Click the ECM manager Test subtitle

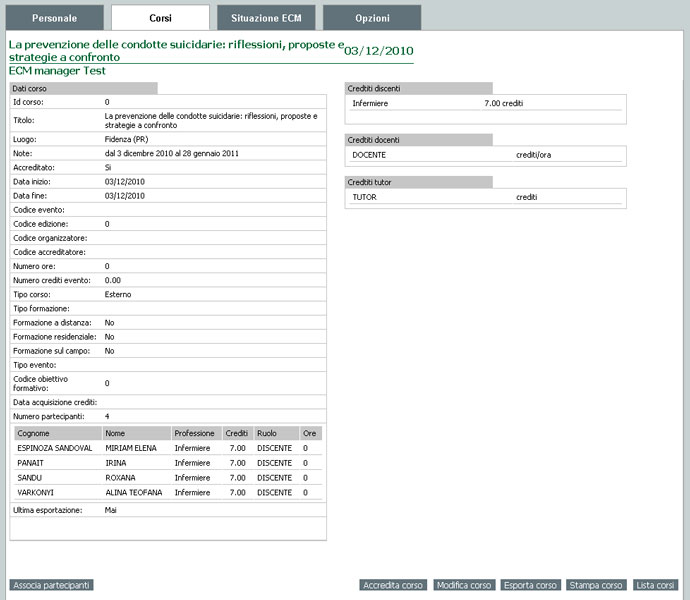coord(57,71)
